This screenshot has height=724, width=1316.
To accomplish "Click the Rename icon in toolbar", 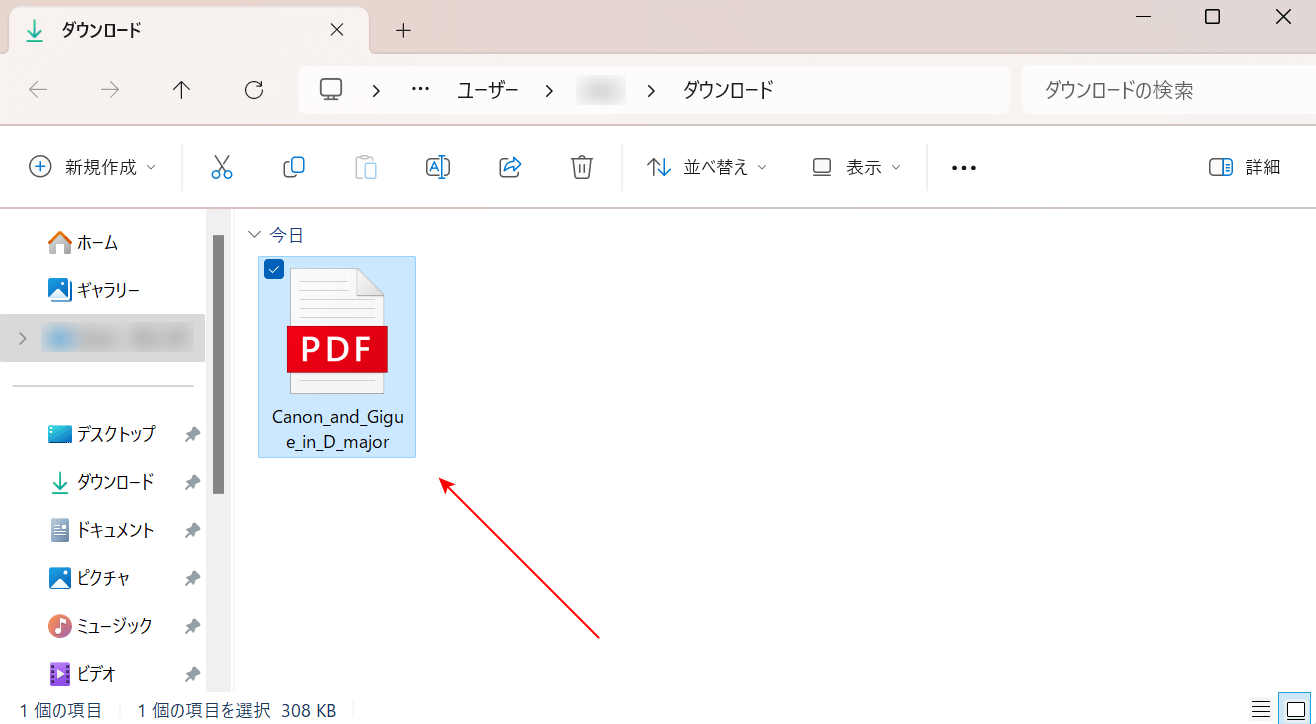I will coord(438,167).
